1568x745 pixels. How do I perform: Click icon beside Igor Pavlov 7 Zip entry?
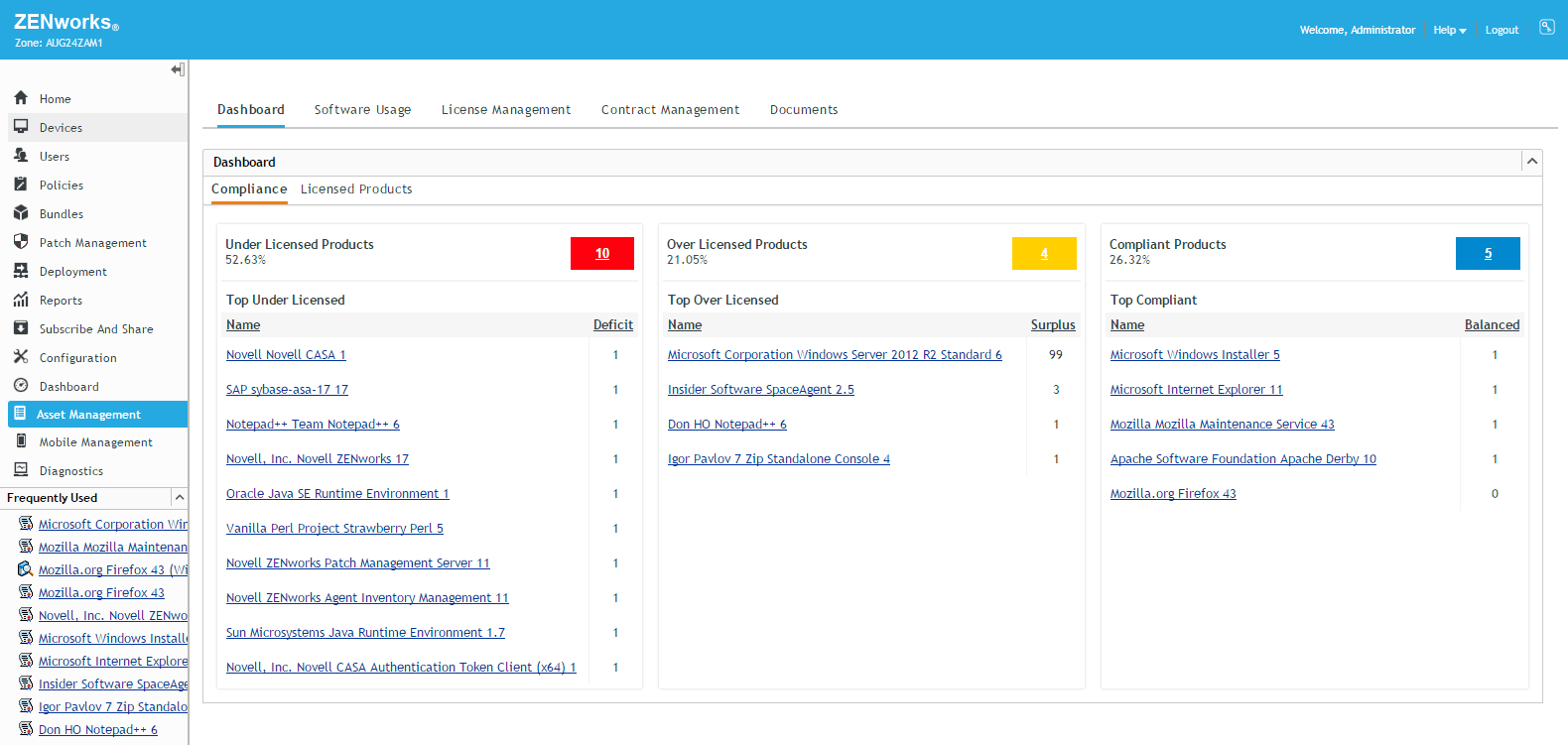tap(26, 705)
